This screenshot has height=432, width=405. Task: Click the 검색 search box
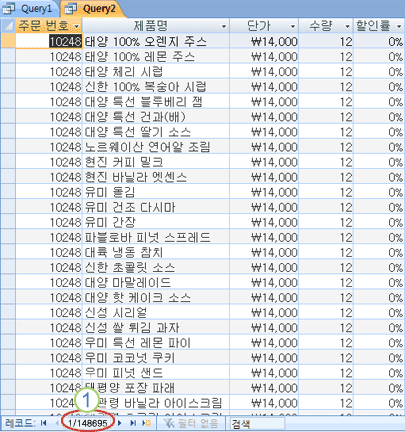[257, 424]
